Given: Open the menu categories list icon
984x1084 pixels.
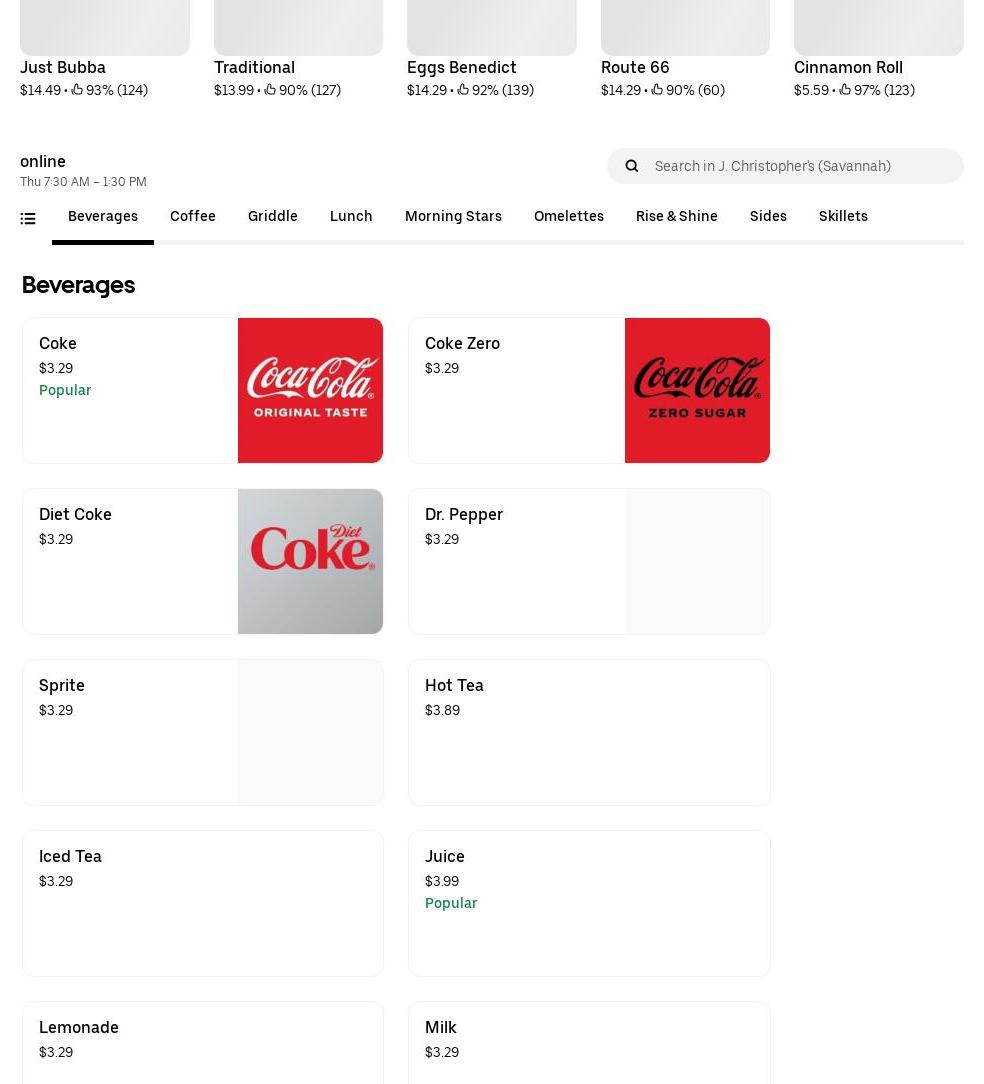Looking at the screenshot, I should coord(28,218).
